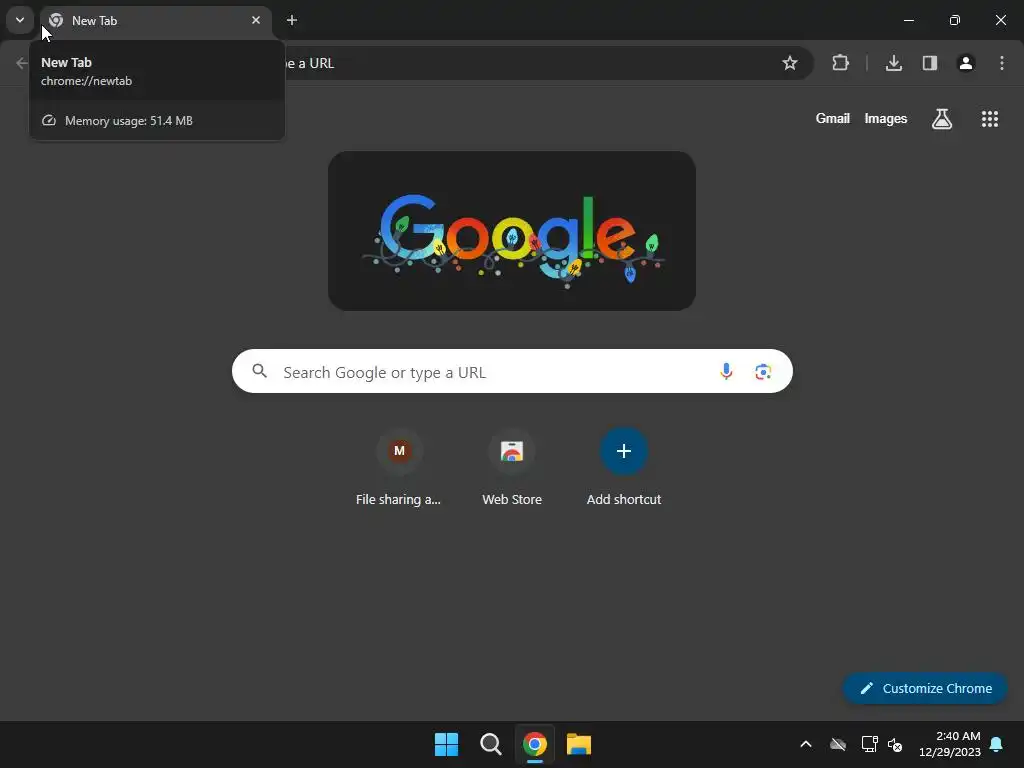This screenshot has height=768, width=1024.
Task: Open a new tab with plus button
Action: coord(292,20)
